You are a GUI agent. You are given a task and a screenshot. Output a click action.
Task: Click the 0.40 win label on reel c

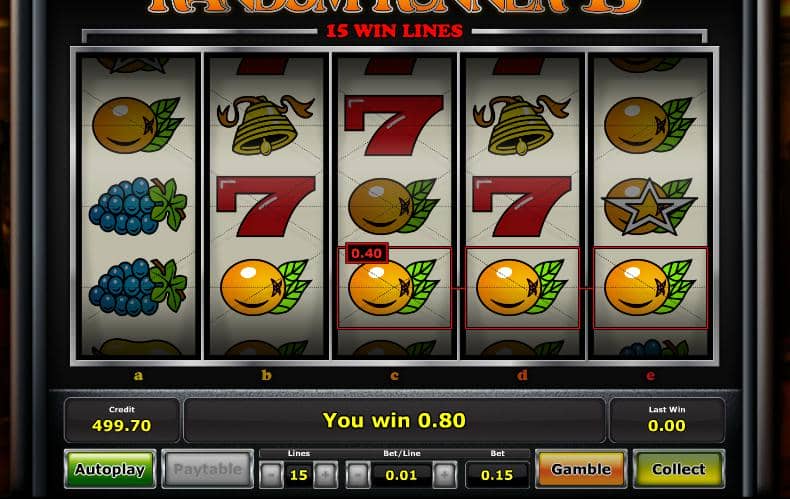(x=367, y=253)
